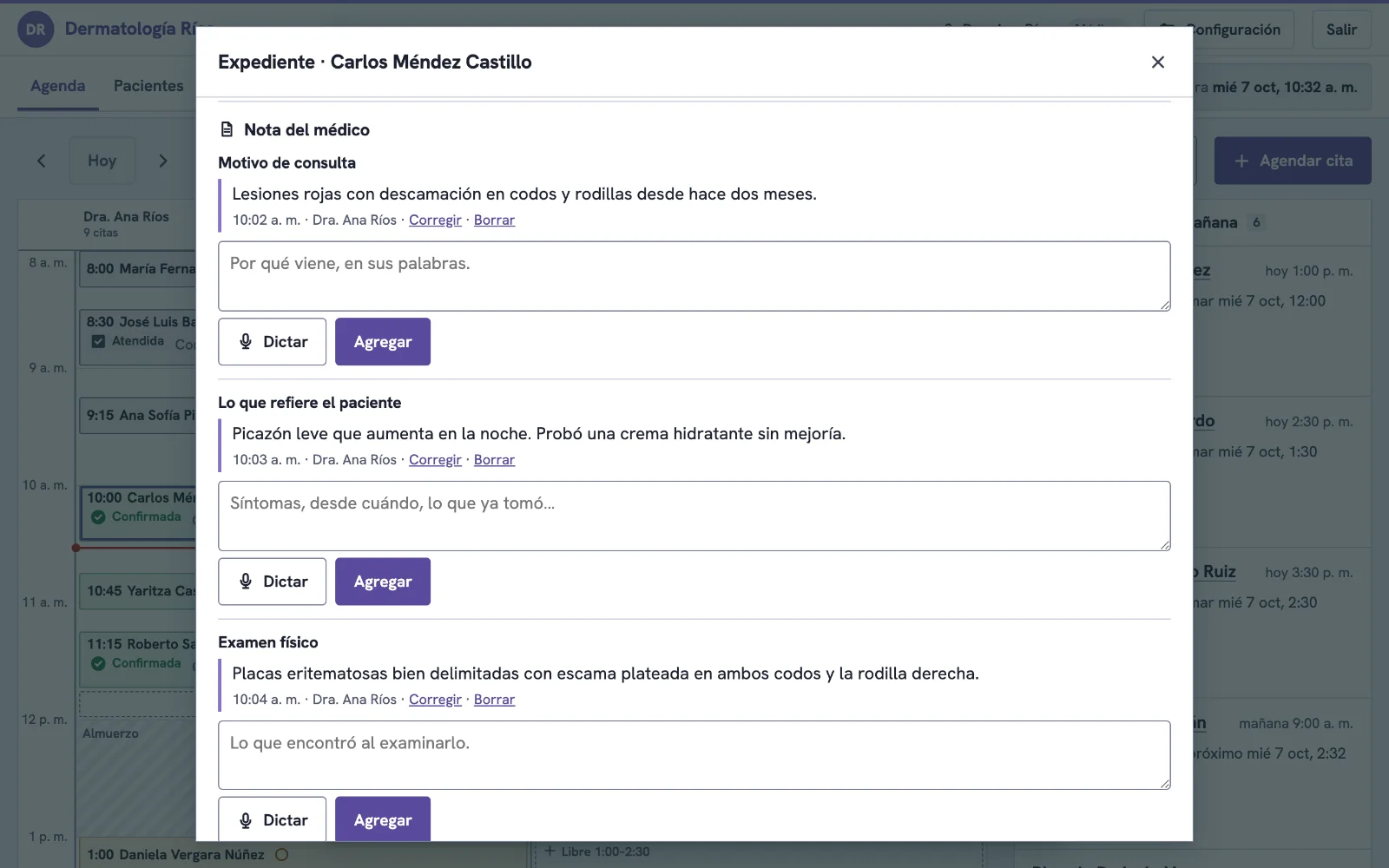Click the Hoy button in the agenda
This screenshot has height=868, width=1389.
pos(102,161)
